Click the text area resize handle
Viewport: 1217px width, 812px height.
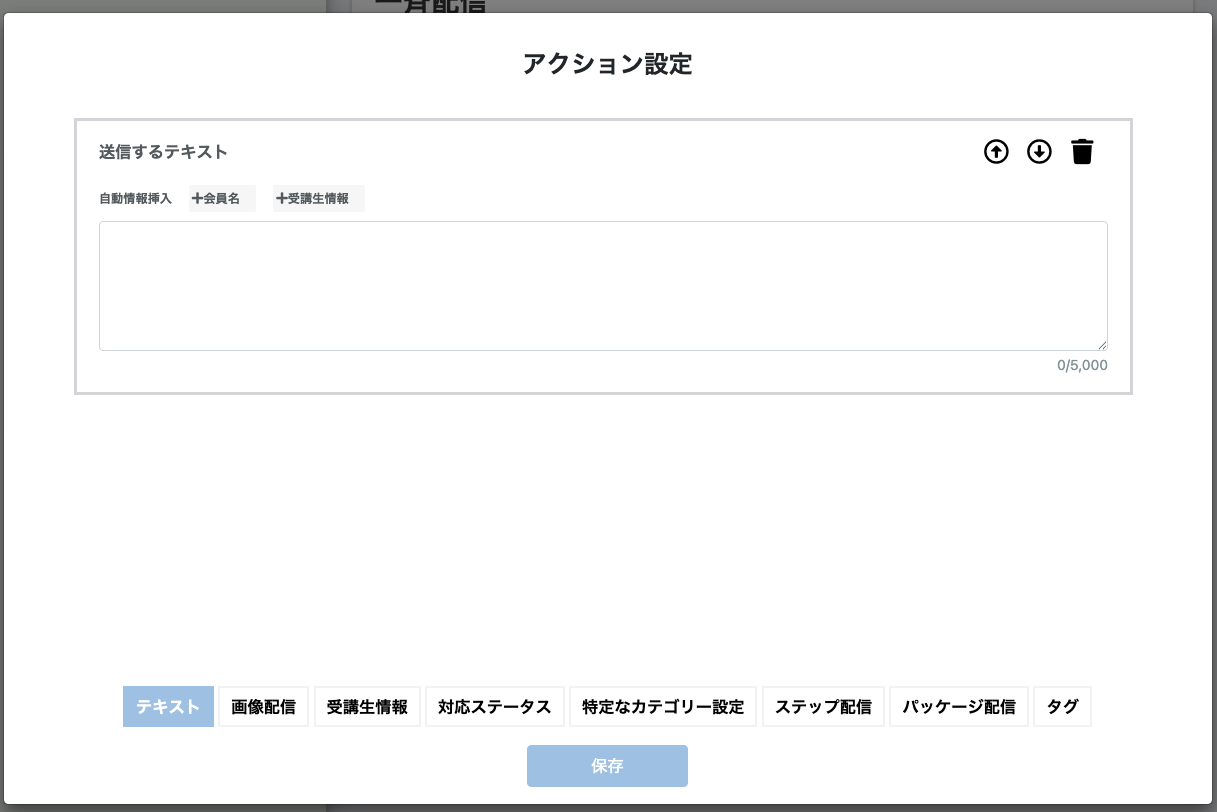pyautogui.click(x=1101, y=344)
